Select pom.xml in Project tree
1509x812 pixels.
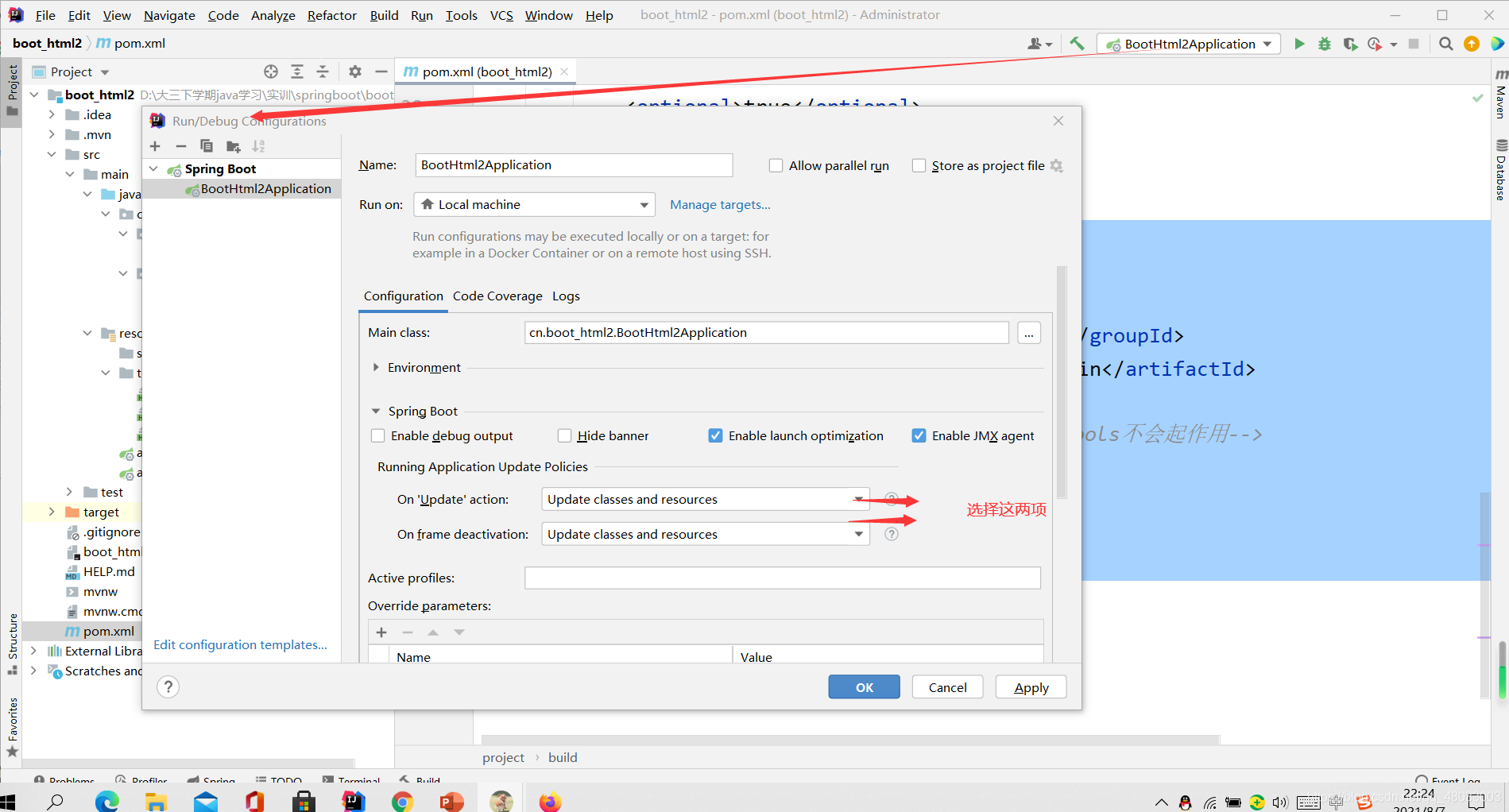tap(108, 631)
